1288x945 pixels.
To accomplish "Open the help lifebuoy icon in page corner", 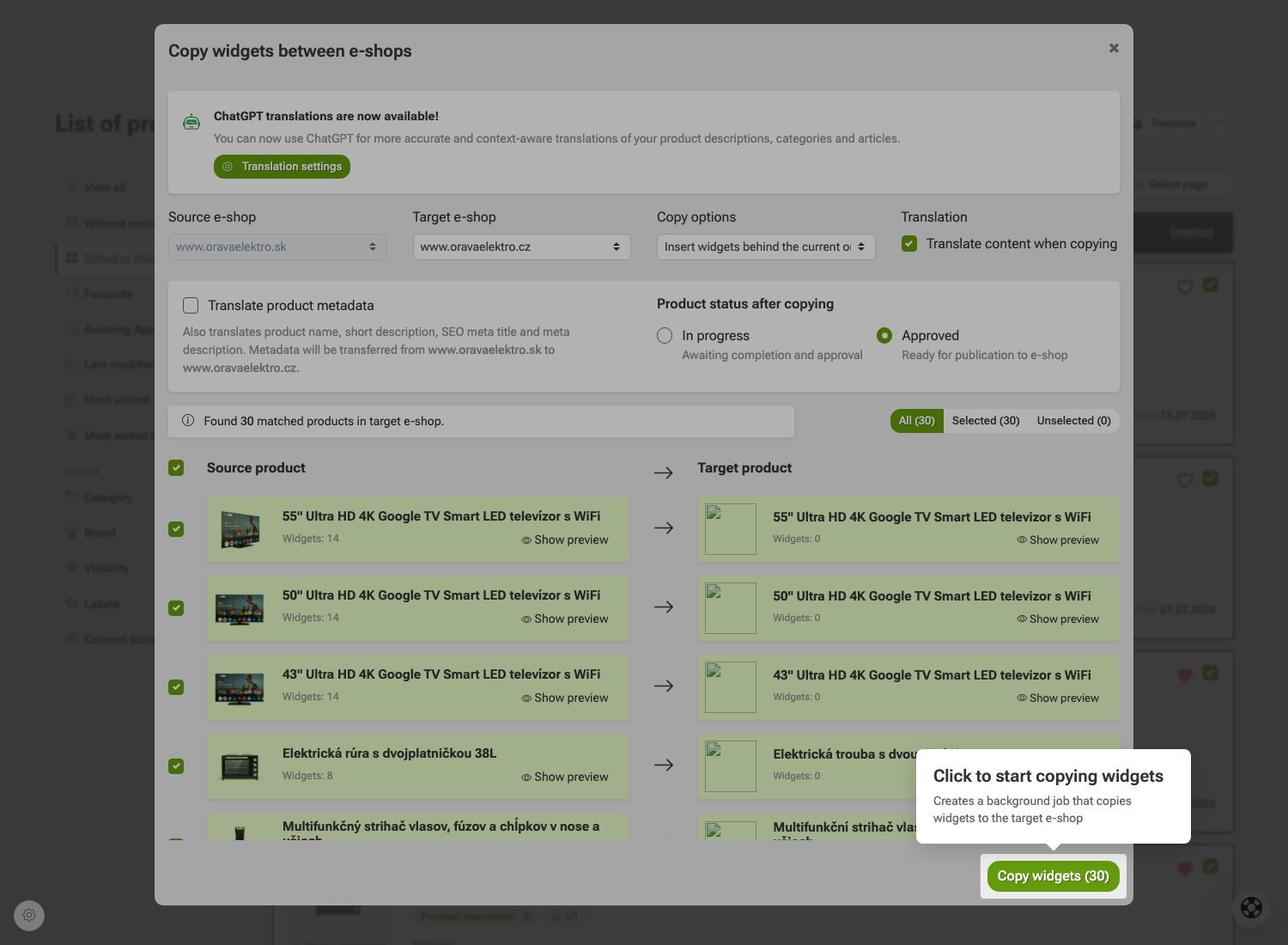I will 1252,907.
